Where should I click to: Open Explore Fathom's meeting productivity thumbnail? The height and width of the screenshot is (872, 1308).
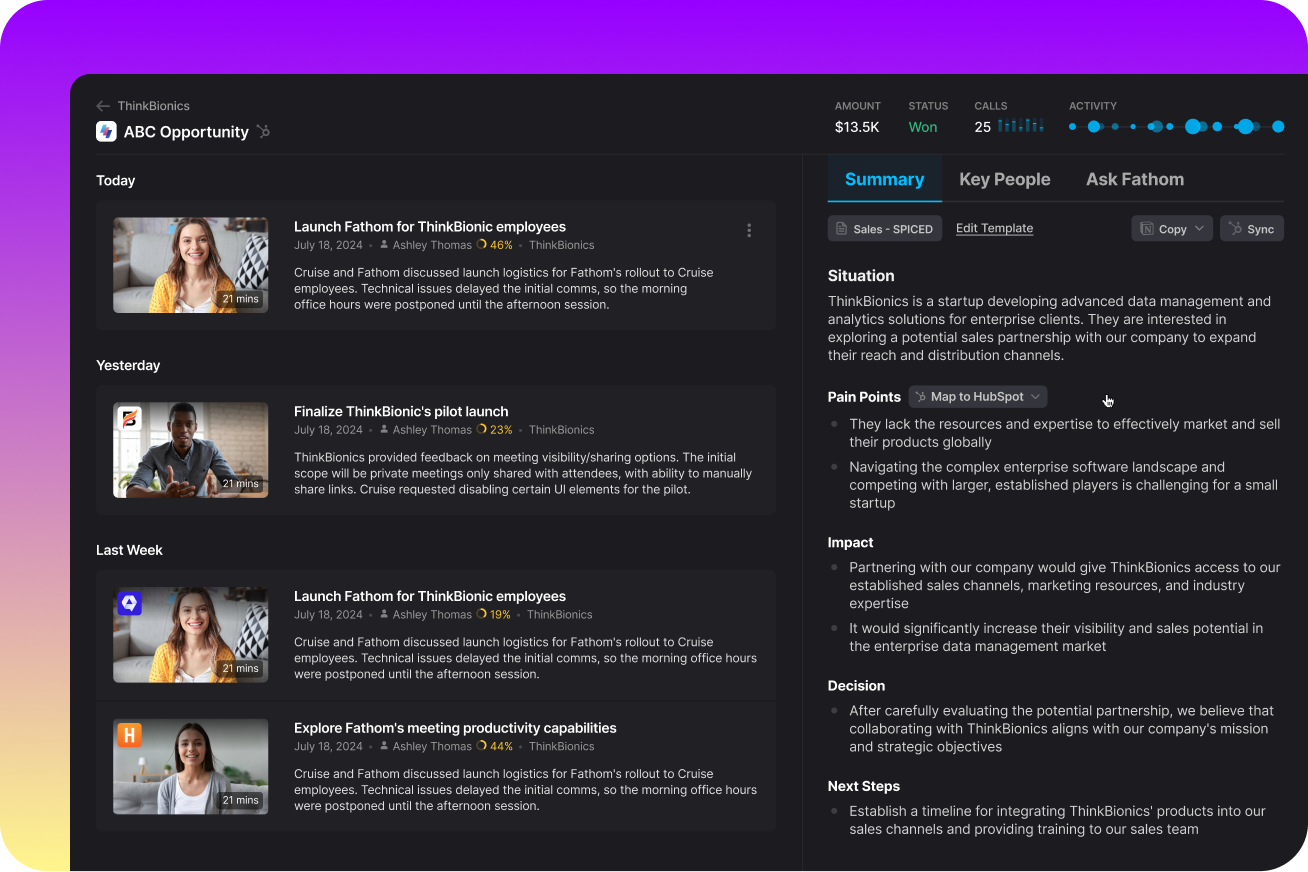(190, 767)
